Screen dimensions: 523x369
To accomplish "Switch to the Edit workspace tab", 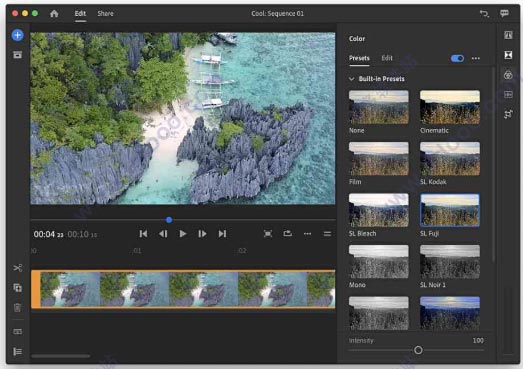I will [x=80, y=14].
